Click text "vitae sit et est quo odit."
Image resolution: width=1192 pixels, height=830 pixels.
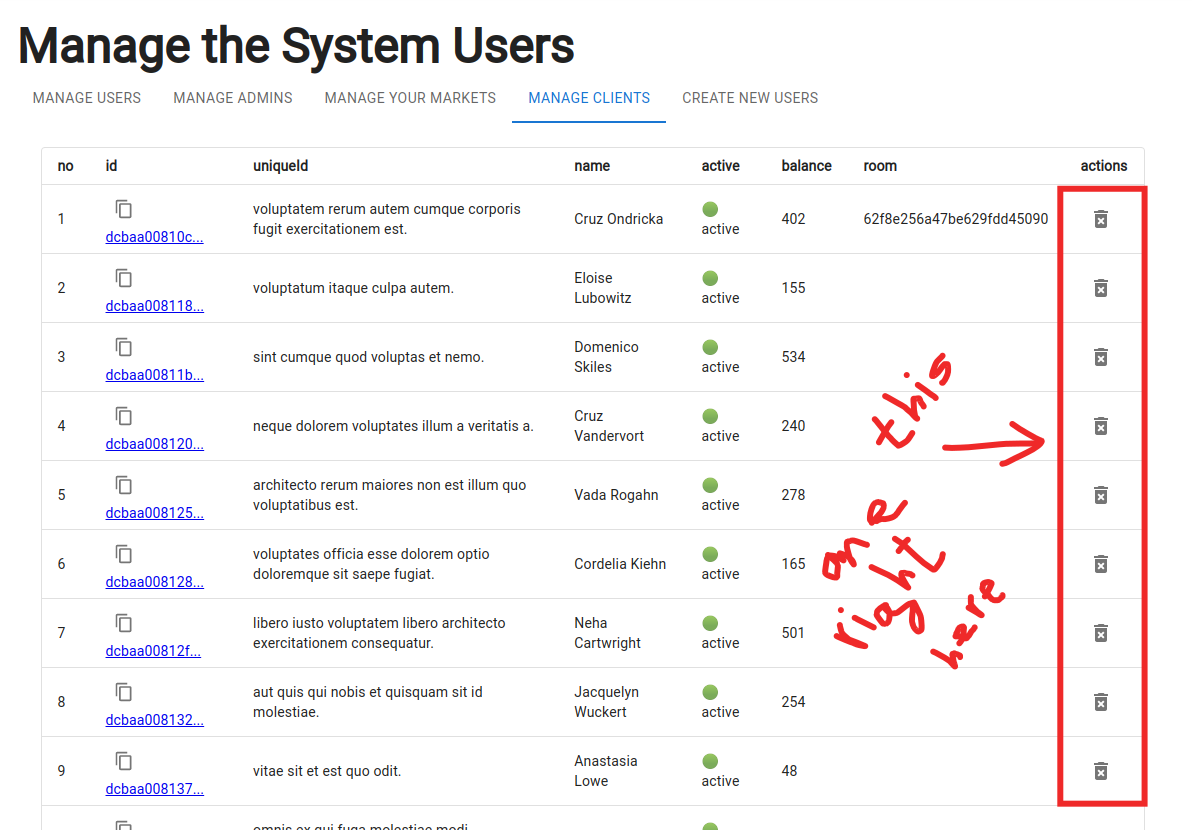[x=327, y=771]
